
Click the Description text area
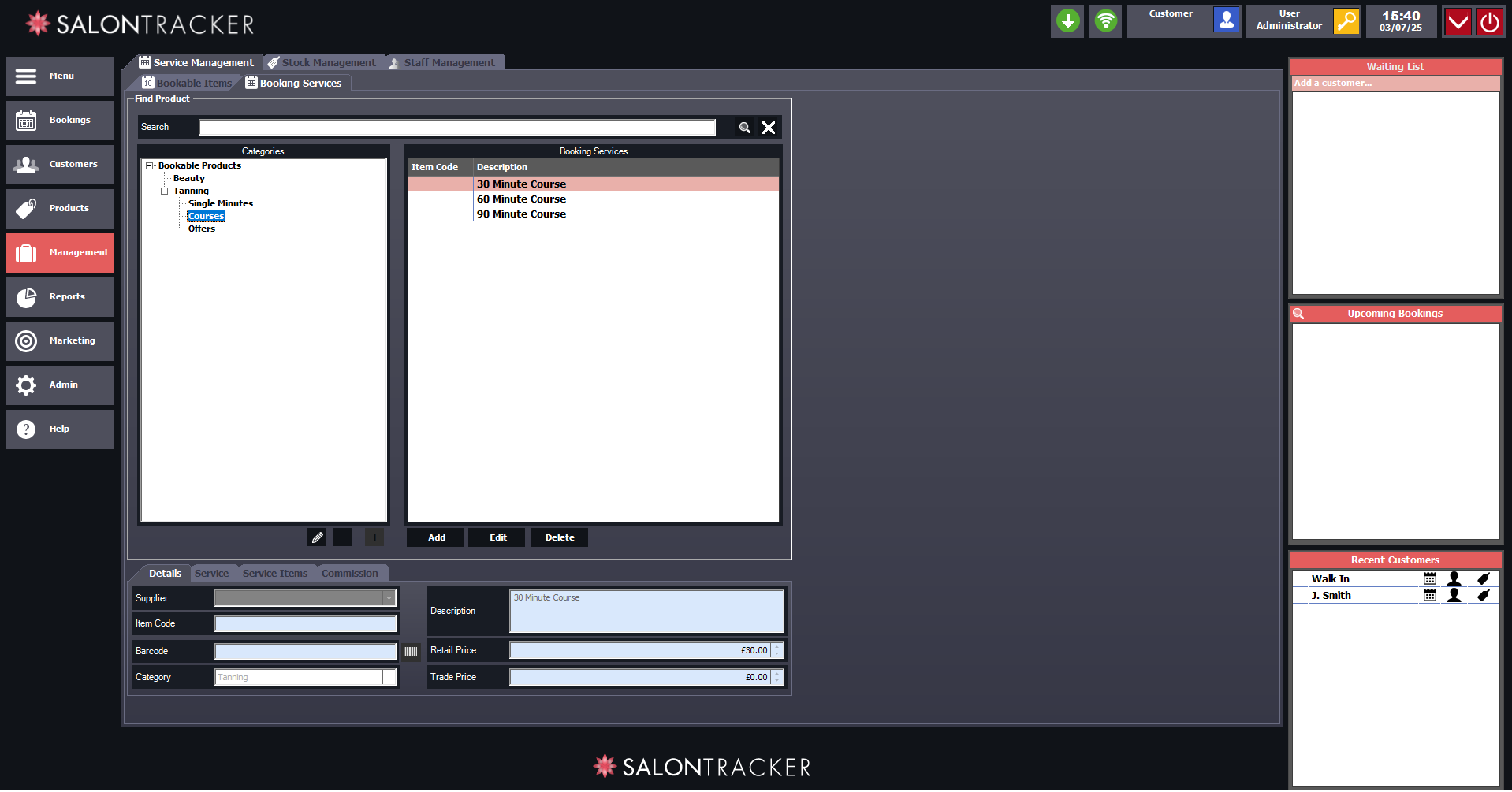coord(647,612)
